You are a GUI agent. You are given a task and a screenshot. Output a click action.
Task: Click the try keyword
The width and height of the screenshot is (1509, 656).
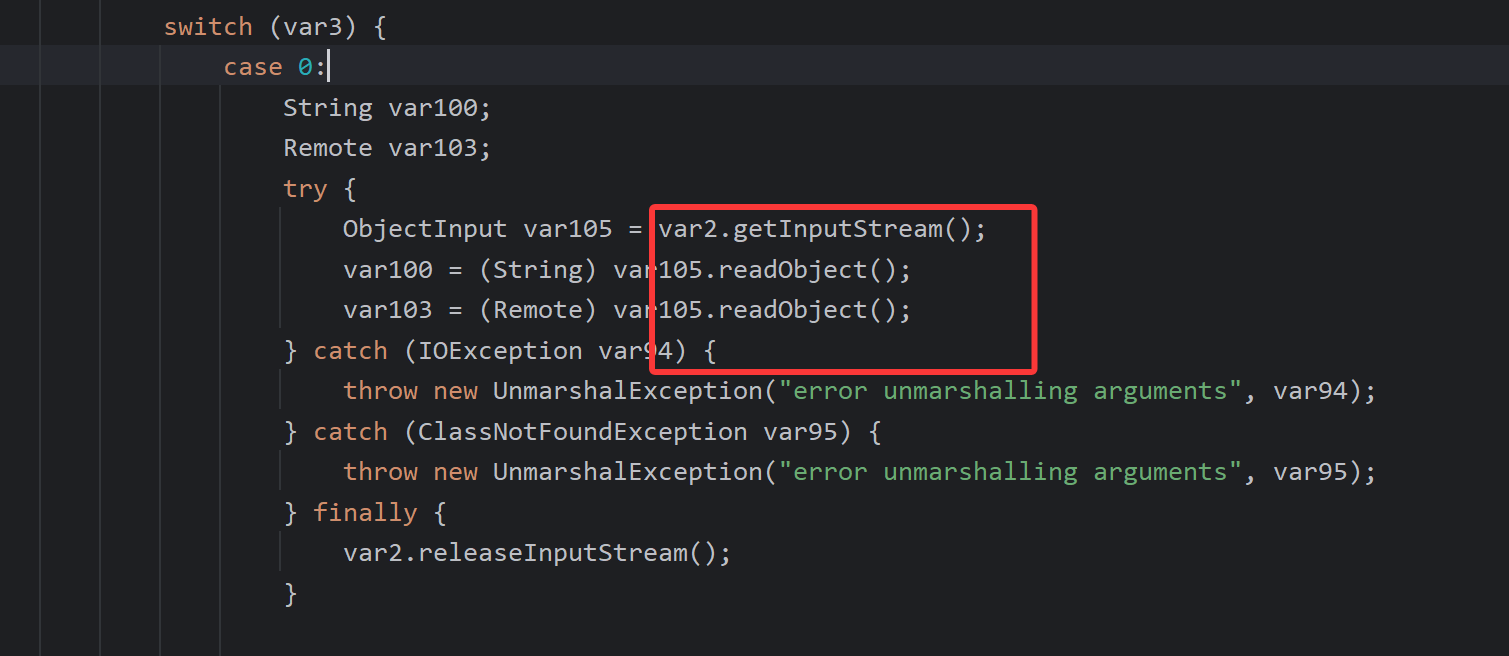pyautogui.click(x=305, y=189)
